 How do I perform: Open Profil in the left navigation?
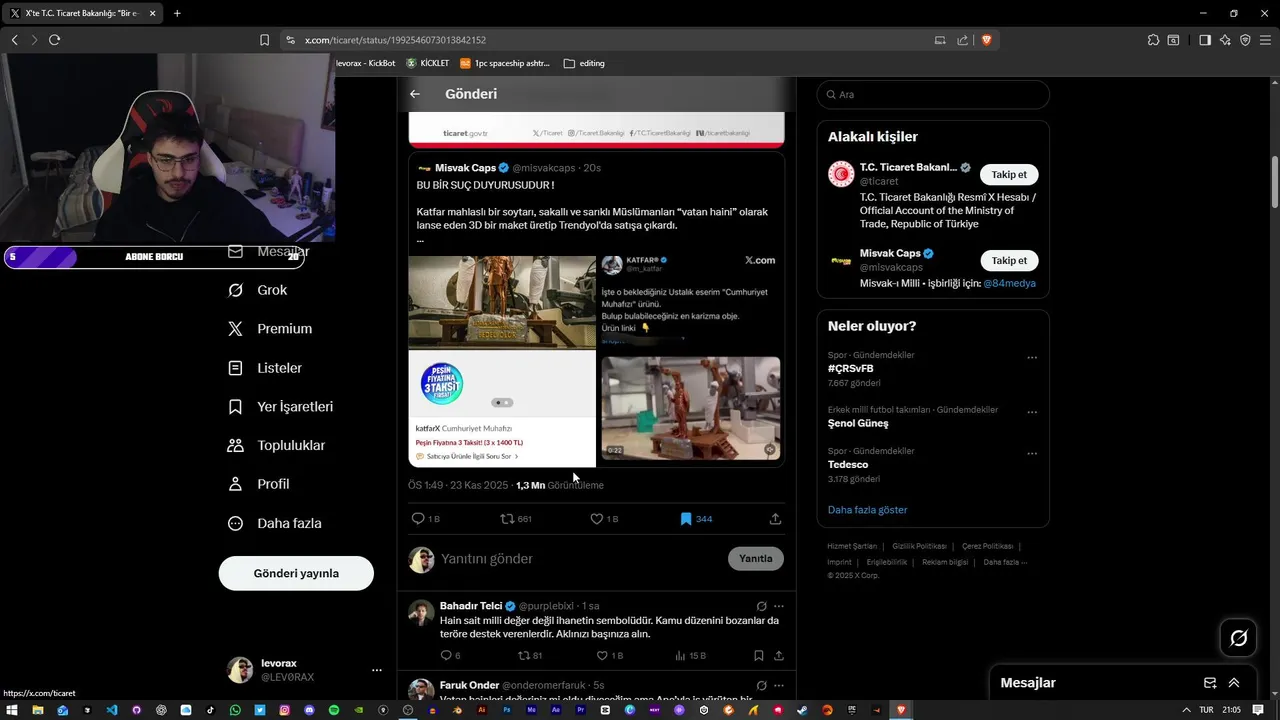(259, 484)
